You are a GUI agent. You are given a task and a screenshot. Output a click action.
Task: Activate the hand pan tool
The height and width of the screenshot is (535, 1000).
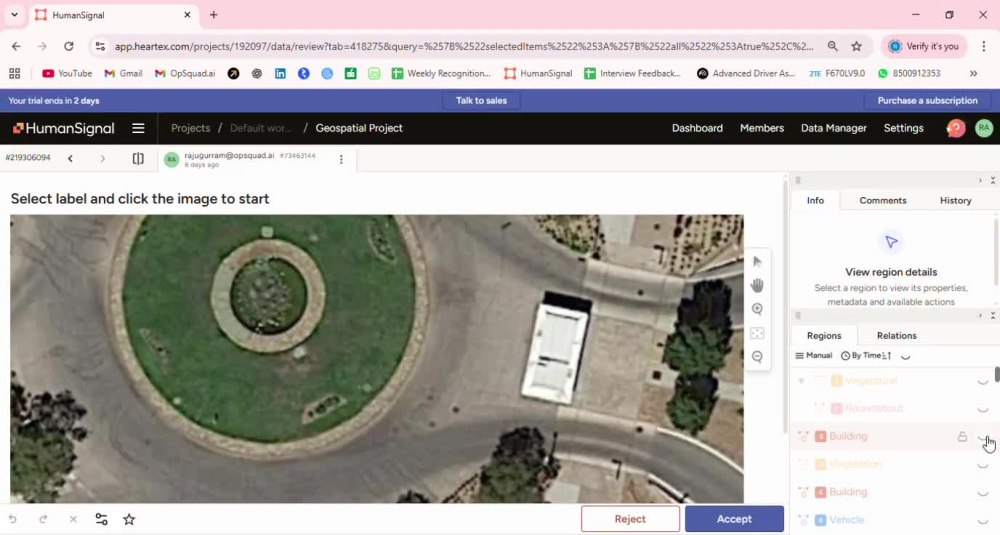click(x=757, y=285)
